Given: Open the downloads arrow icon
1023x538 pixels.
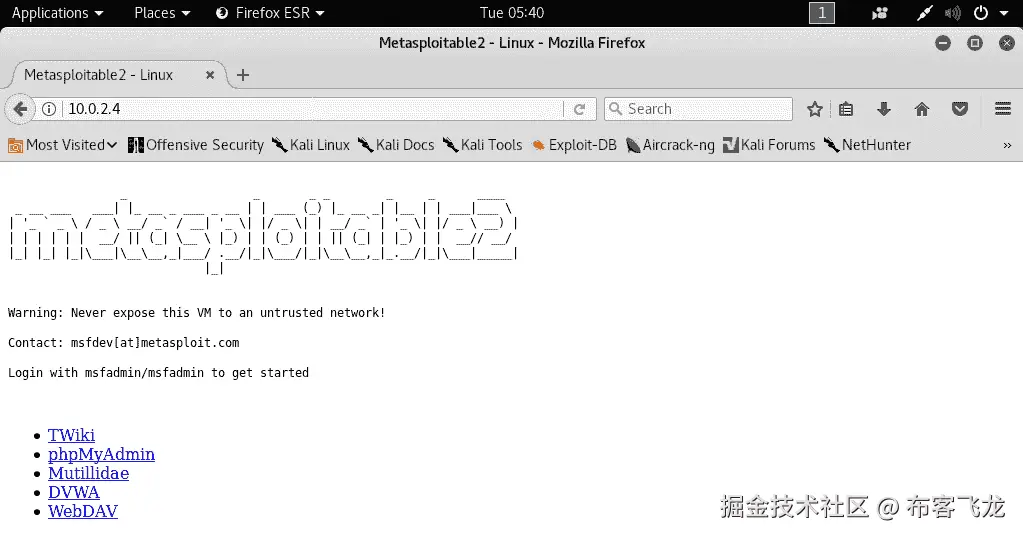Looking at the screenshot, I should click(884, 109).
